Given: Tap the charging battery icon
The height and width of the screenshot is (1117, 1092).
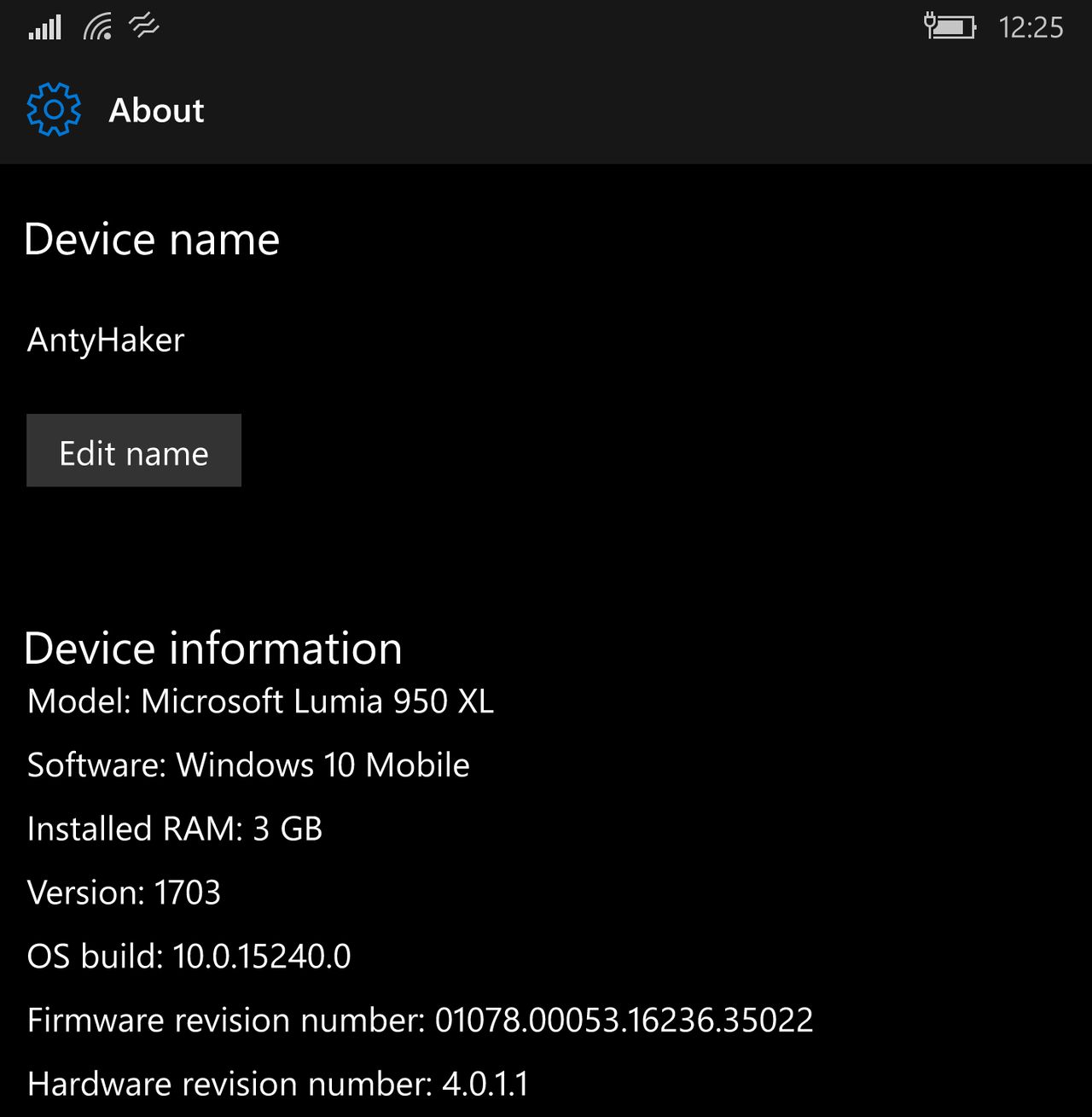Looking at the screenshot, I should click(x=950, y=26).
